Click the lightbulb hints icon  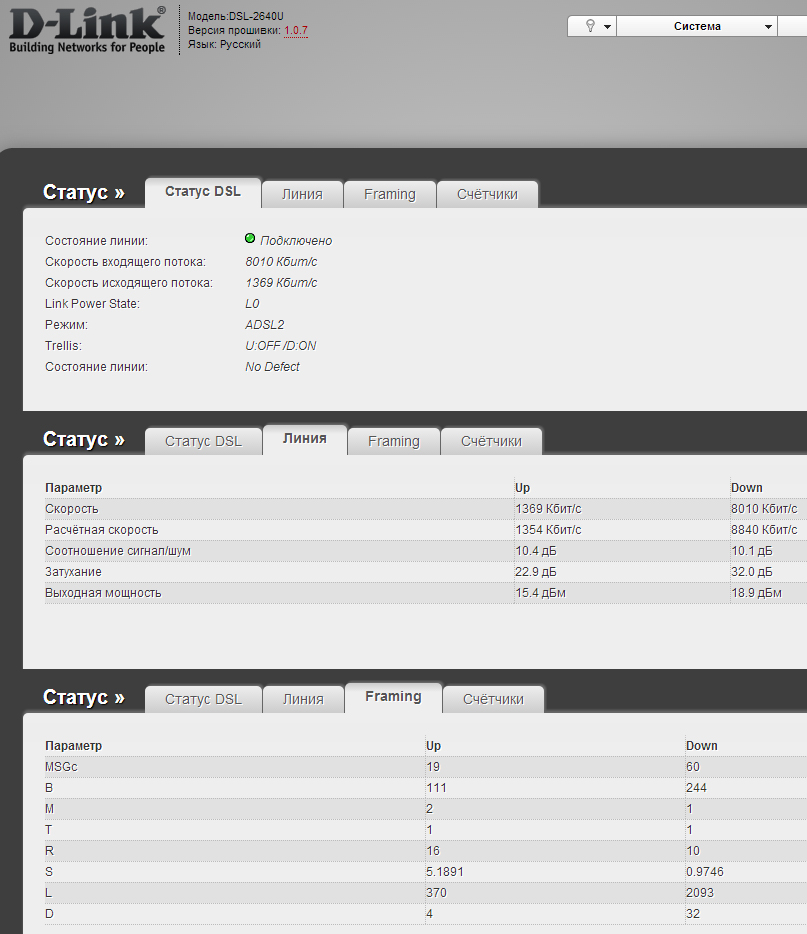tap(590, 26)
